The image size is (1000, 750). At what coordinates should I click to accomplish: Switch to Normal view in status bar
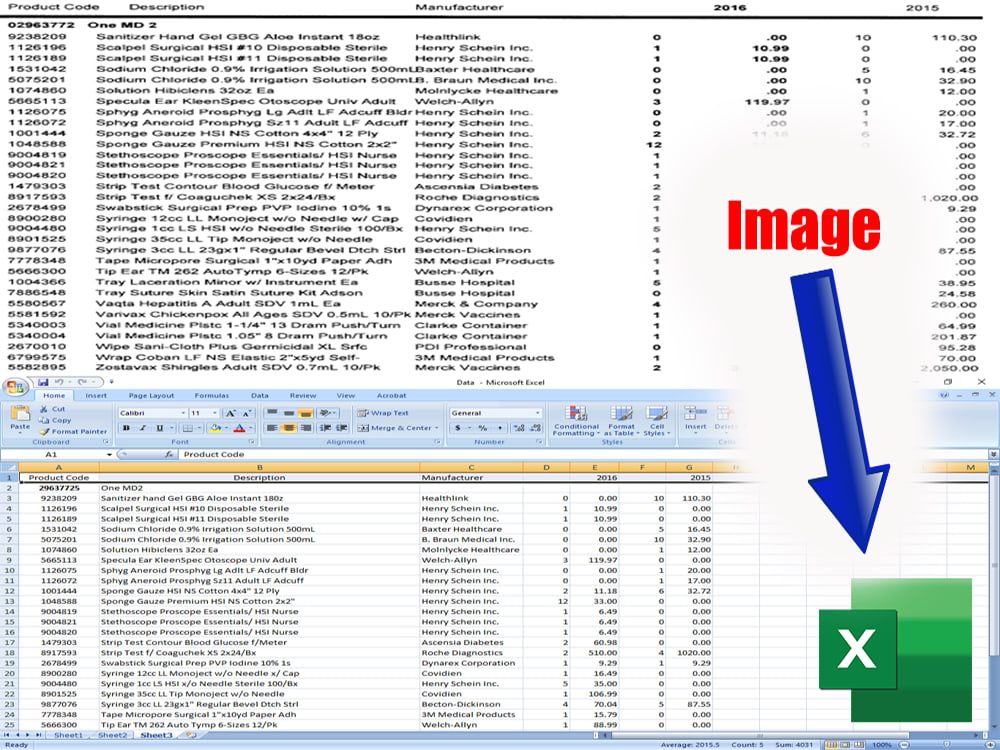pos(831,744)
